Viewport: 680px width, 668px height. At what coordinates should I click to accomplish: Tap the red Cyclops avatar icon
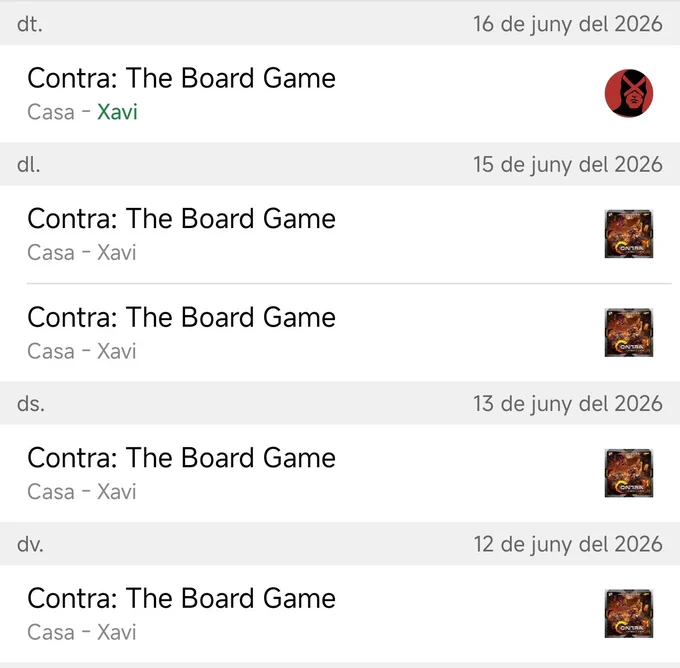coord(628,93)
